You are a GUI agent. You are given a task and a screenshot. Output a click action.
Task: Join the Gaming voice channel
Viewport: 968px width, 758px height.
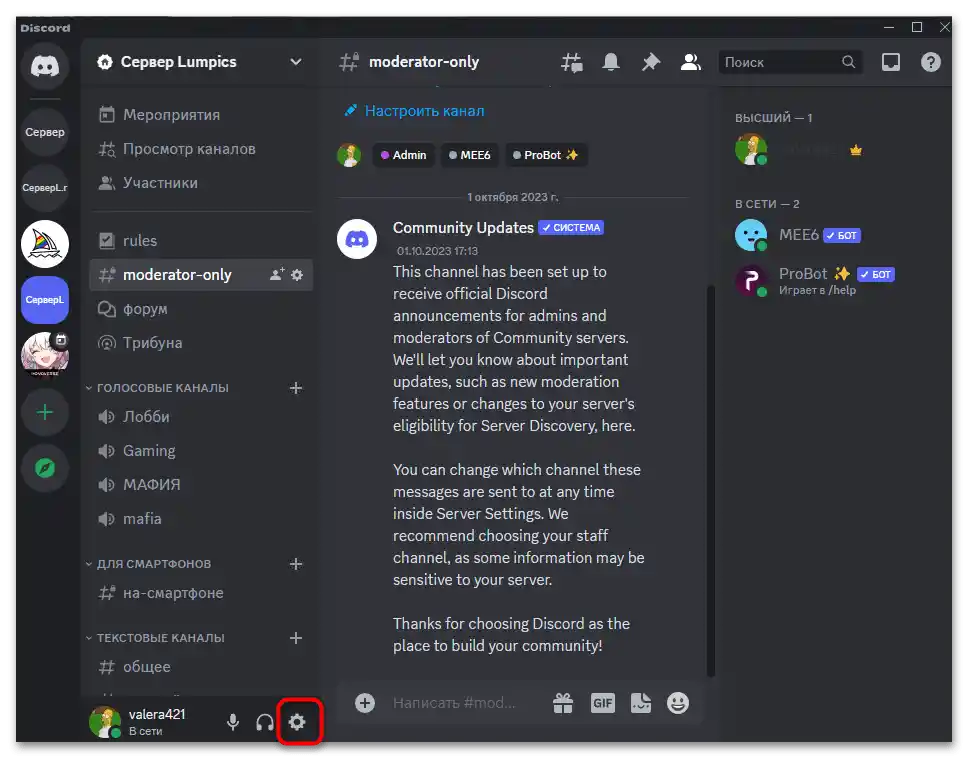tap(201, 451)
